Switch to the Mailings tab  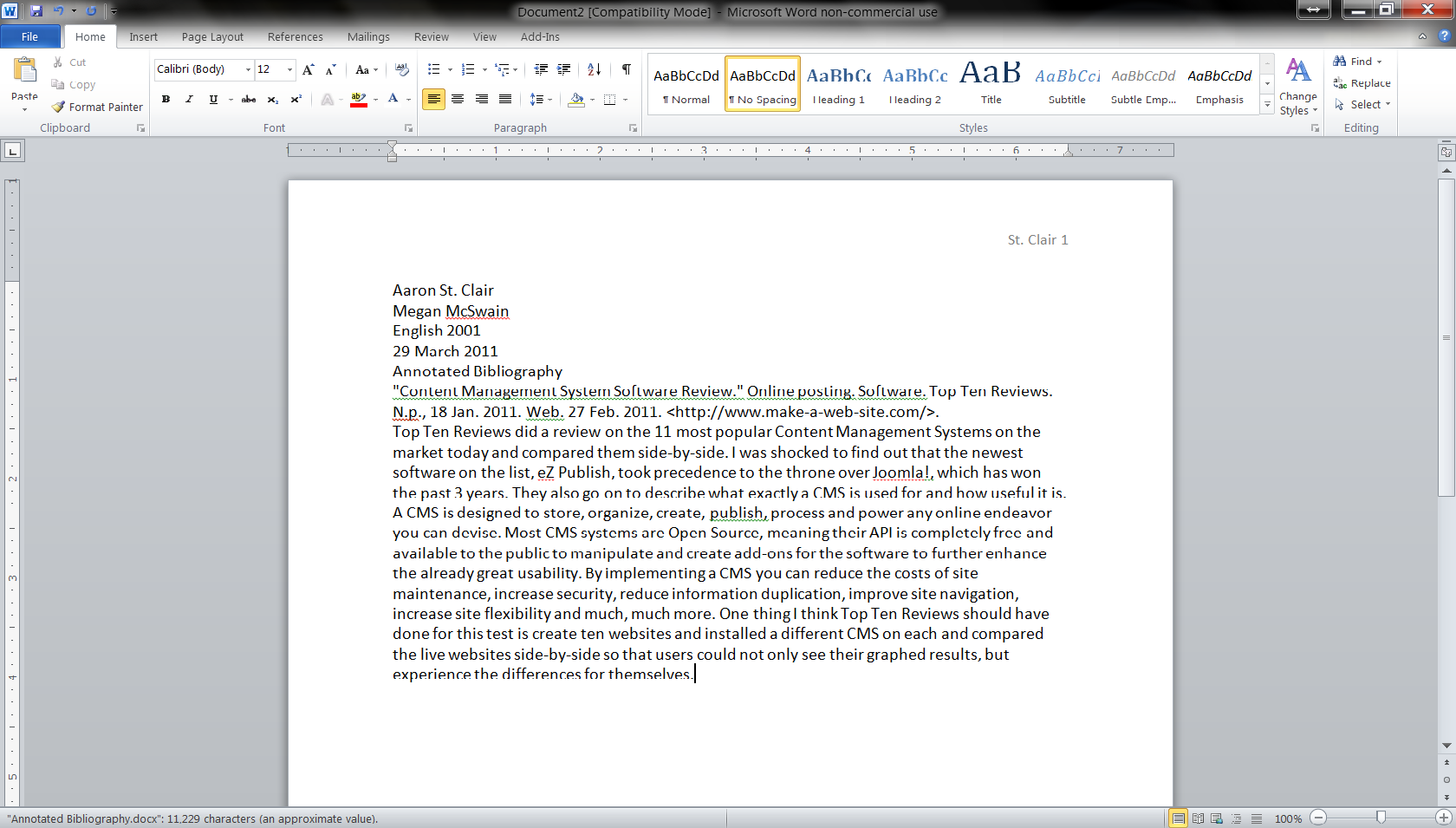[x=368, y=36]
